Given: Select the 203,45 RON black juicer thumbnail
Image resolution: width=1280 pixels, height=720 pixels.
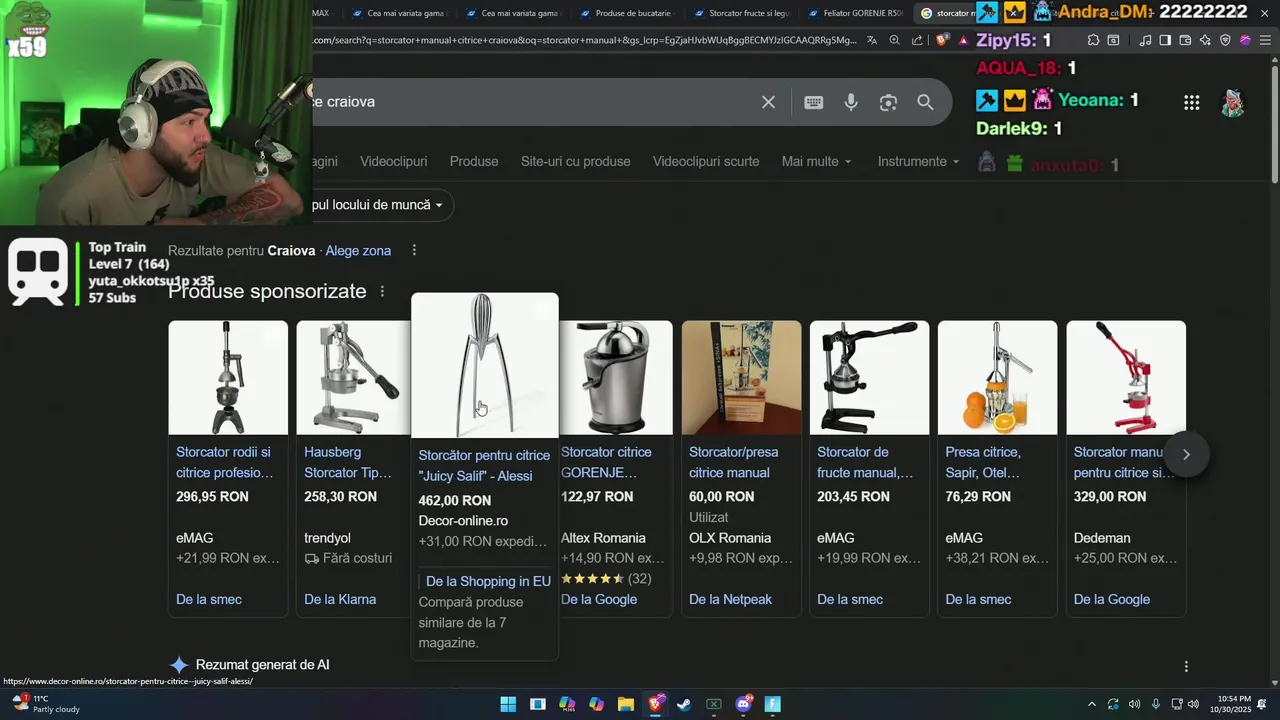Looking at the screenshot, I should [869, 378].
